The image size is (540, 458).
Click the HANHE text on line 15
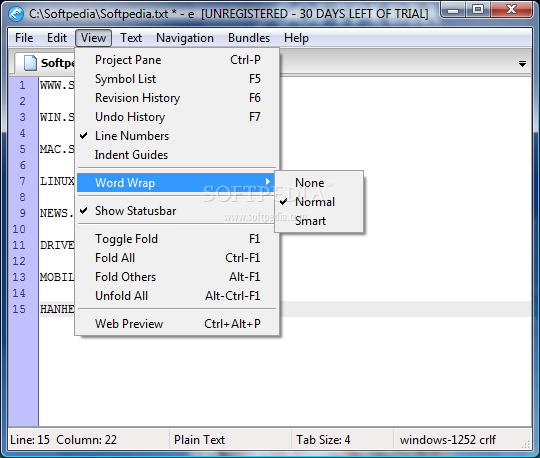(57, 309)
